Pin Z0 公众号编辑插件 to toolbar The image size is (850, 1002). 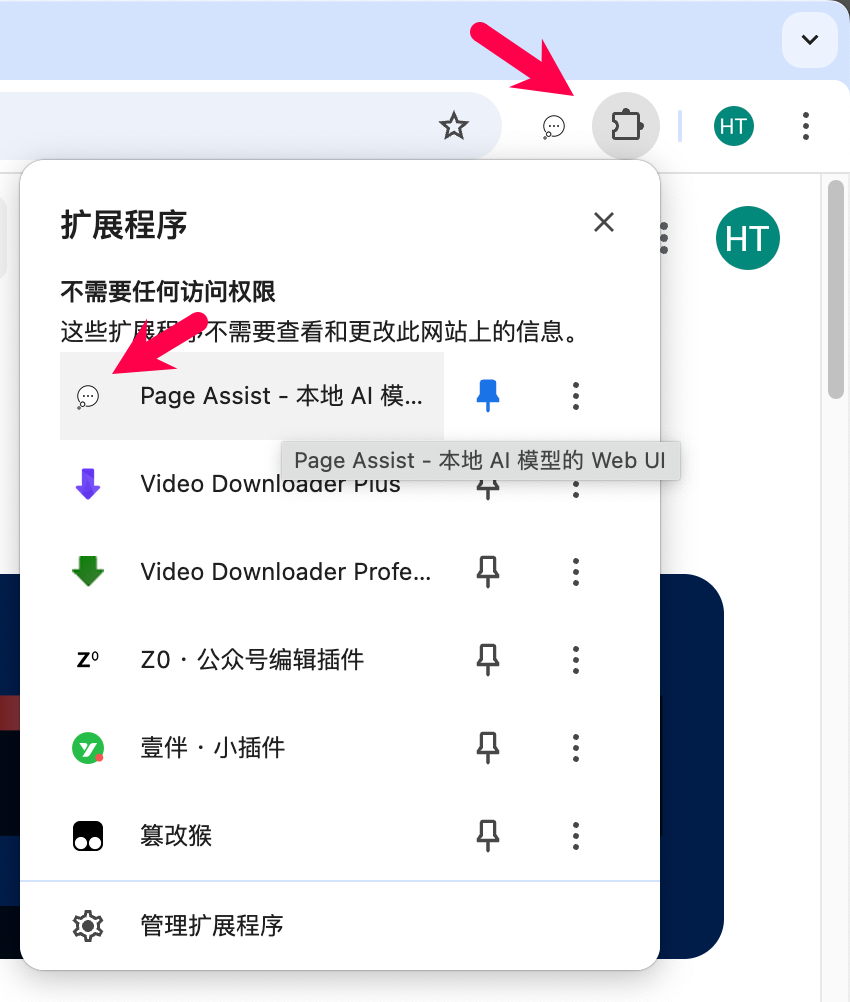pyautogui.click(x=488, y=659)
